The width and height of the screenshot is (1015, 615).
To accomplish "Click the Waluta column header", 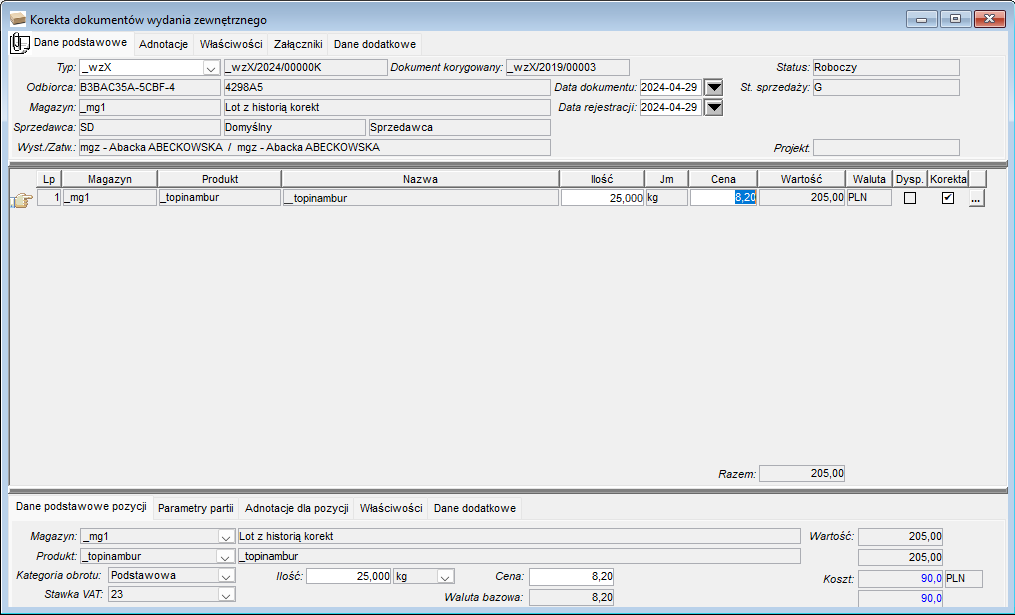I will (869, 179).
